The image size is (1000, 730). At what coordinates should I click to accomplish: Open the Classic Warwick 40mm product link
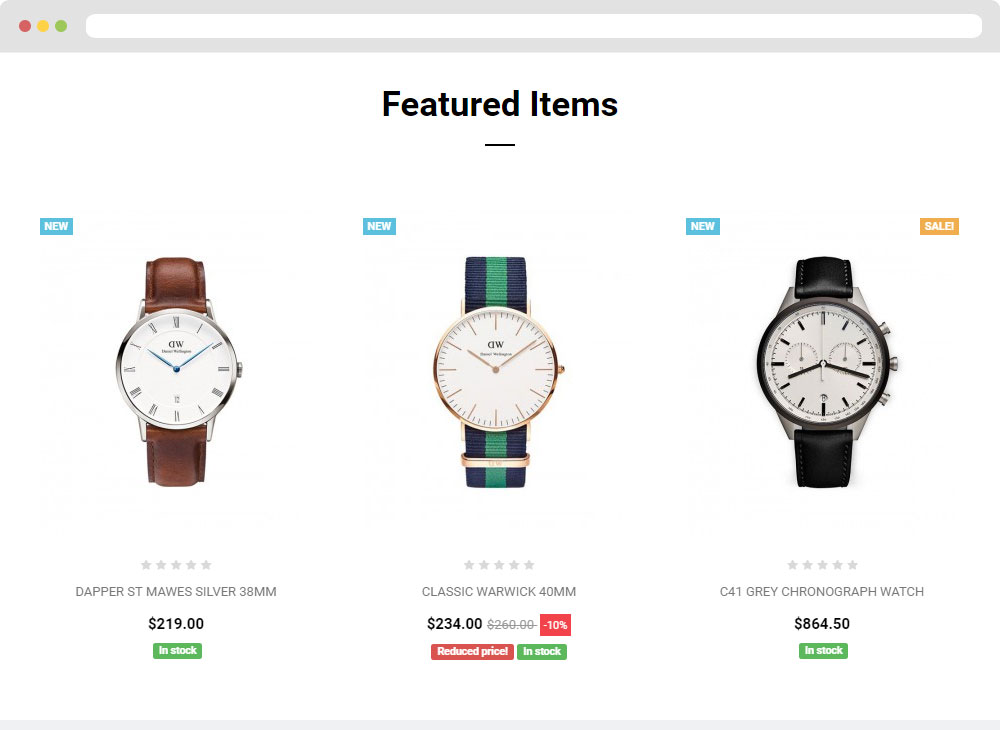[x=499, y=592]
